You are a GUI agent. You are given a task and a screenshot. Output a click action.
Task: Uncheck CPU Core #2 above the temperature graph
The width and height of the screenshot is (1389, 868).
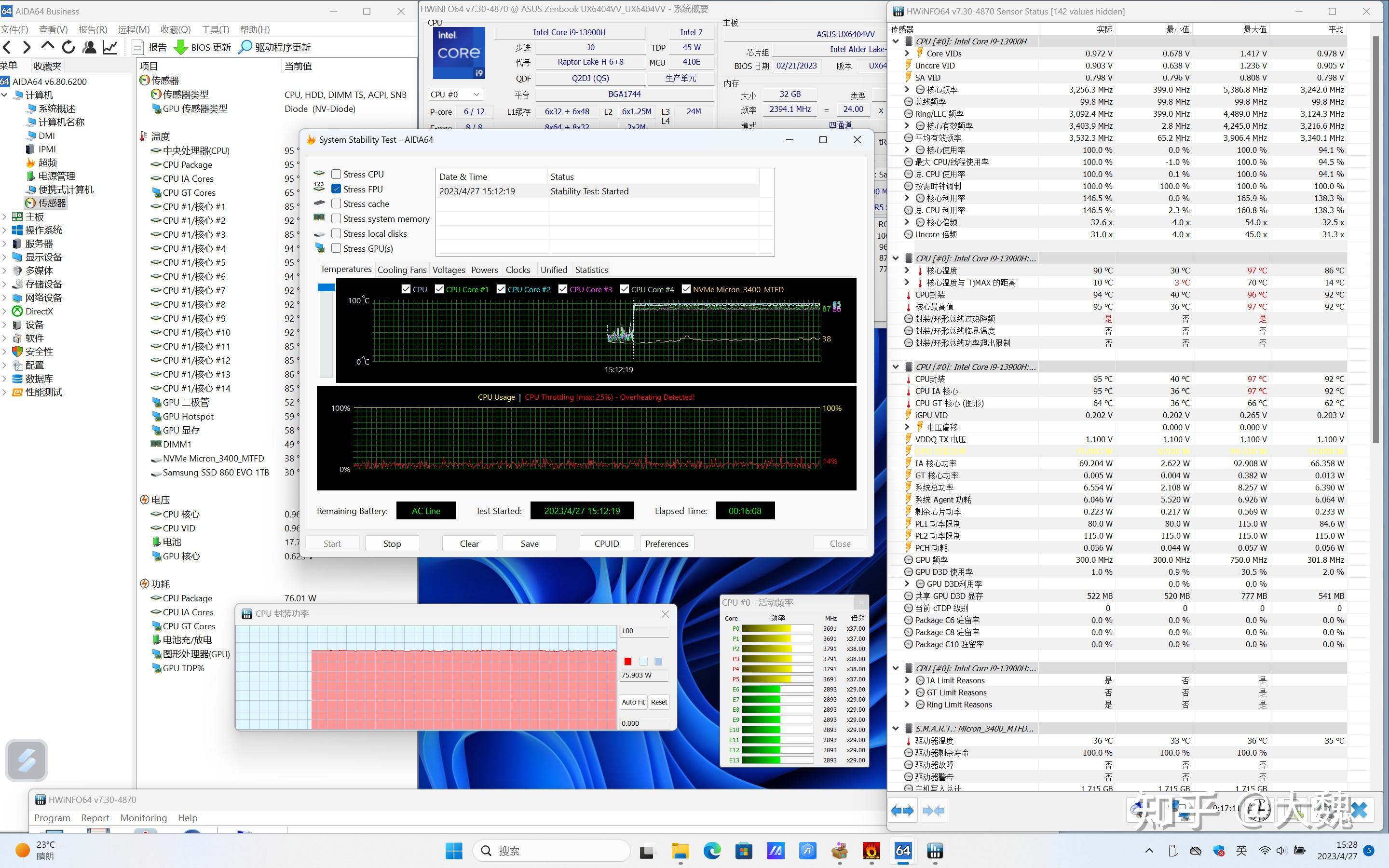point(501,289)
